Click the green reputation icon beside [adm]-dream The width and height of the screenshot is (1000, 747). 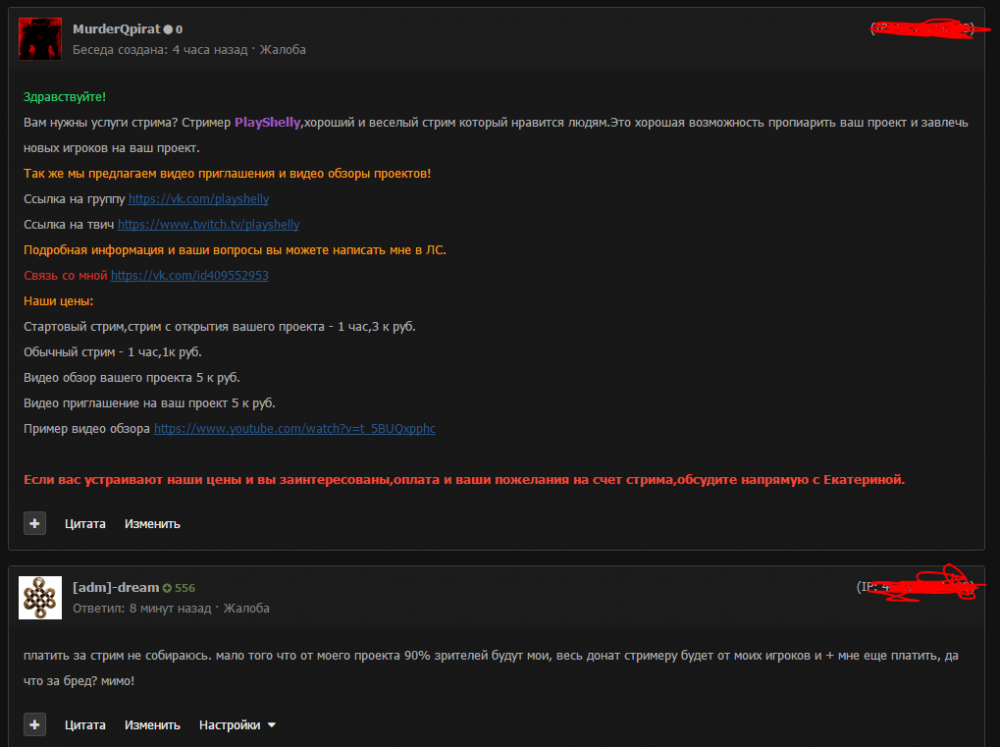[x=167, y=588]
